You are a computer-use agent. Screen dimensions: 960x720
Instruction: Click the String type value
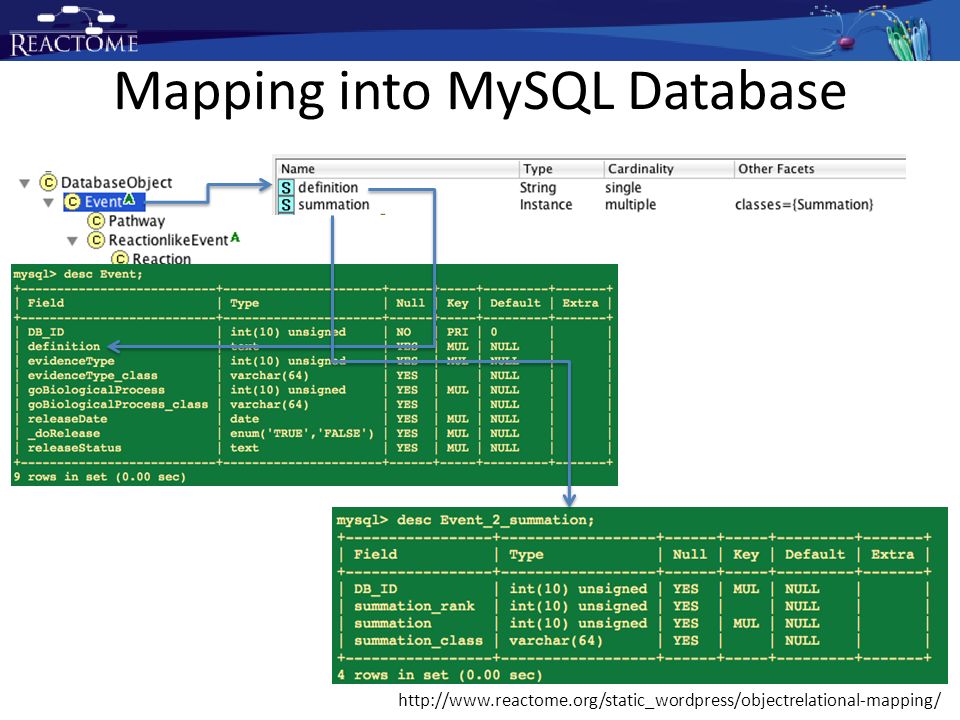coord(538,187)
